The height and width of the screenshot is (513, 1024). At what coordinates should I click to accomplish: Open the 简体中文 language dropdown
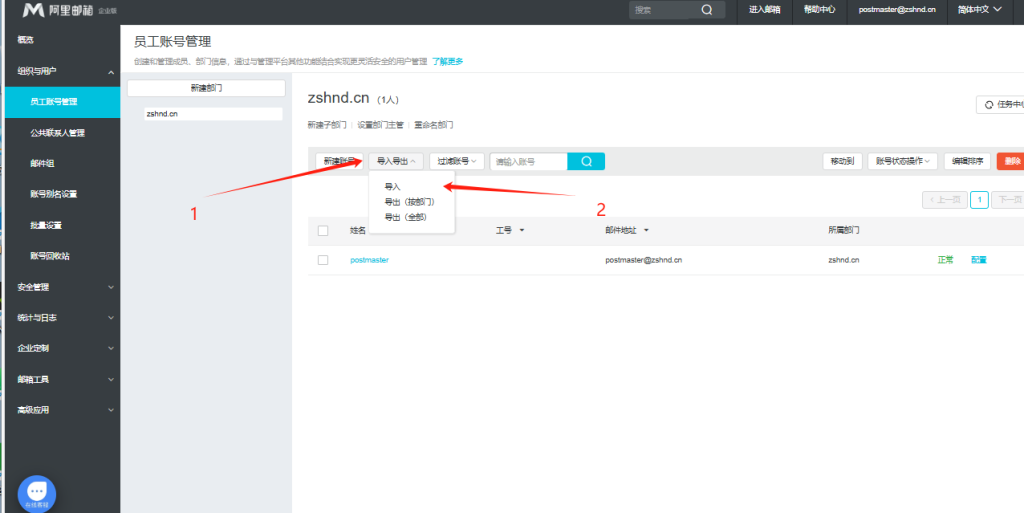(x=979, y=10)
